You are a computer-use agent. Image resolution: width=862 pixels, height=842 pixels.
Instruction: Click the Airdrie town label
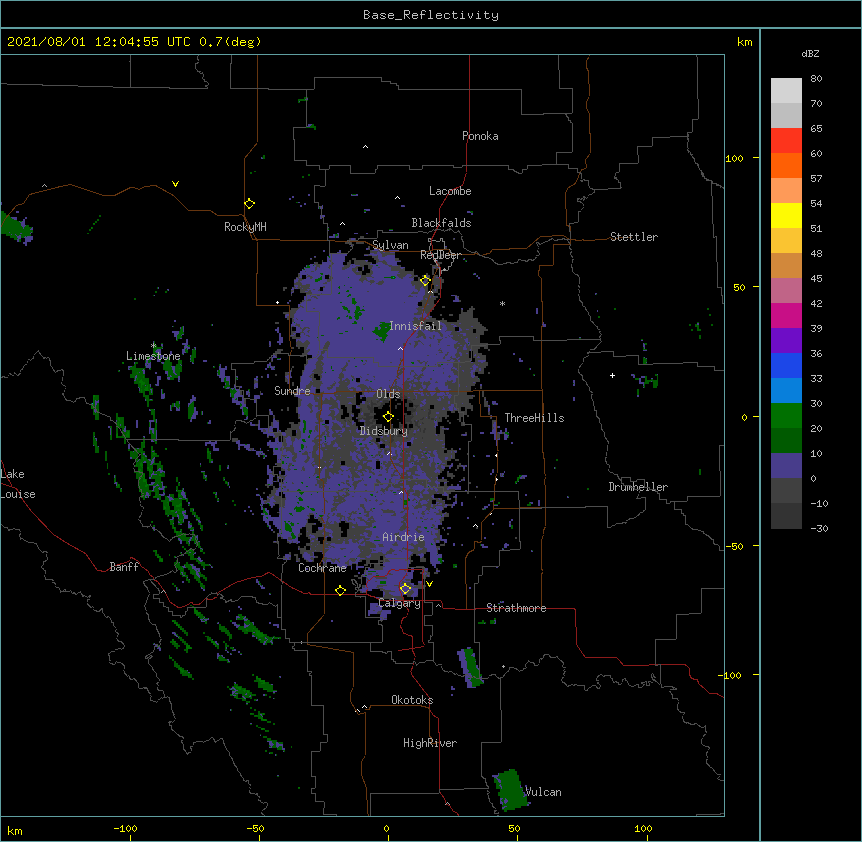pos(404,537)
